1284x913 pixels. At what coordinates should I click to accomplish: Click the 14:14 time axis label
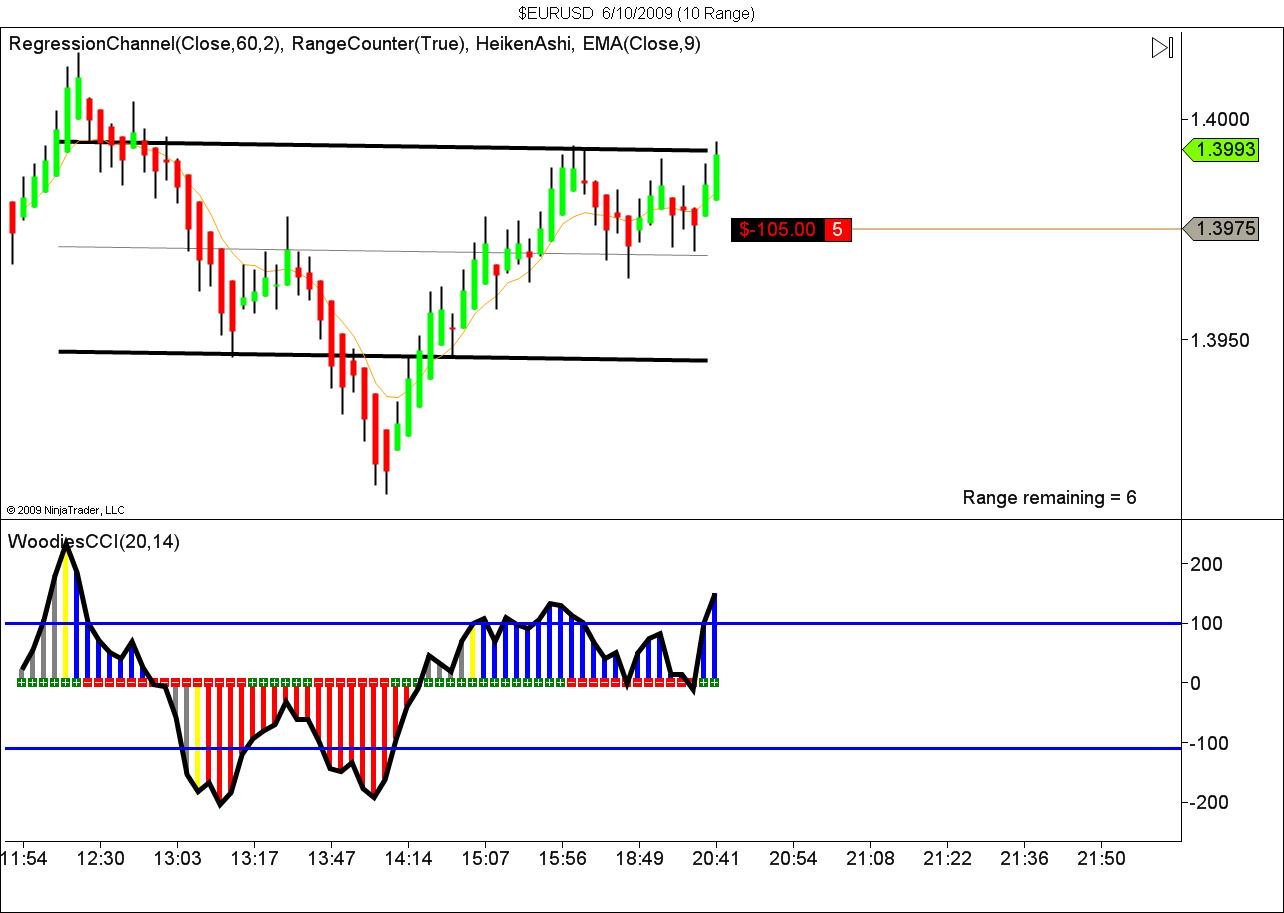(x=408, y=858)
